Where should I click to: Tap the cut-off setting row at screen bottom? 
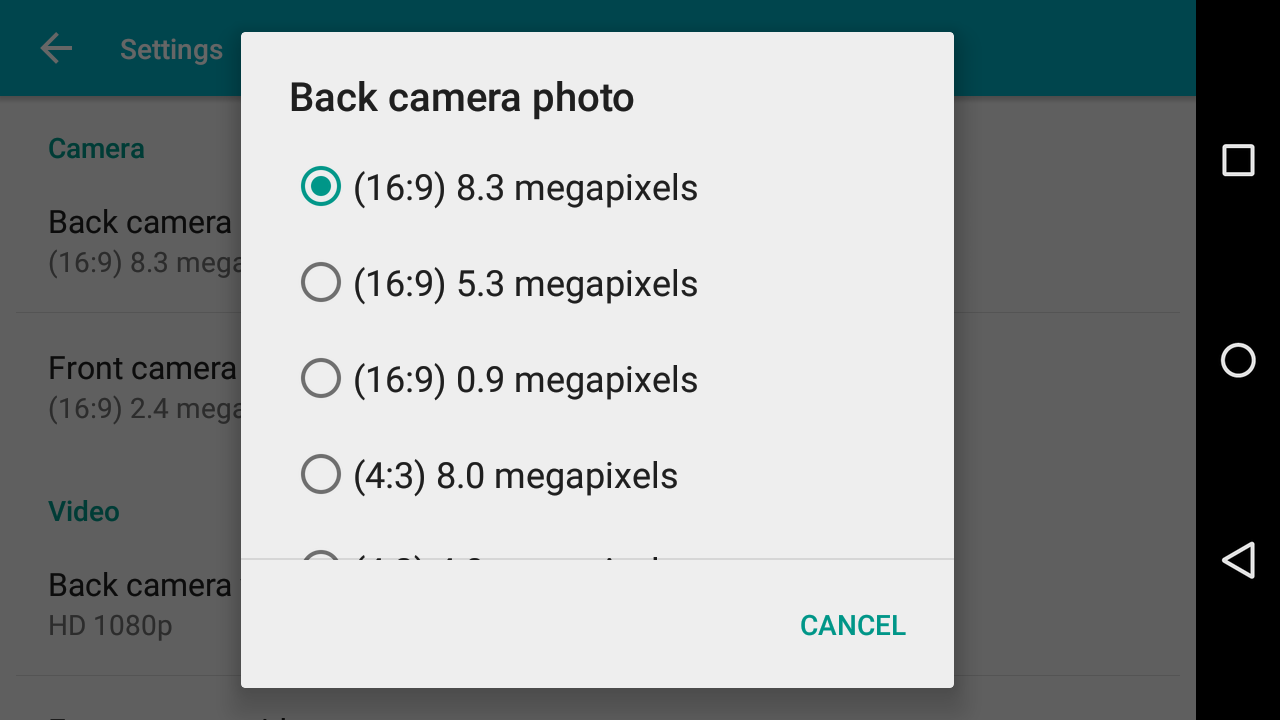[140, 712]
